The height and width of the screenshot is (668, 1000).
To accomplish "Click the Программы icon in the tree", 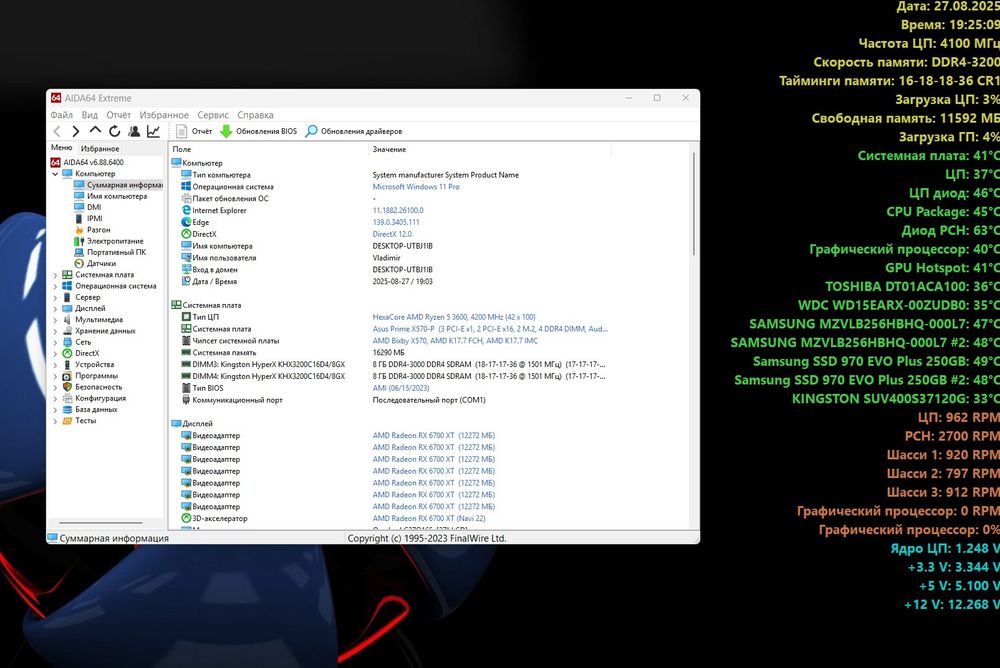I will [67, 376].
